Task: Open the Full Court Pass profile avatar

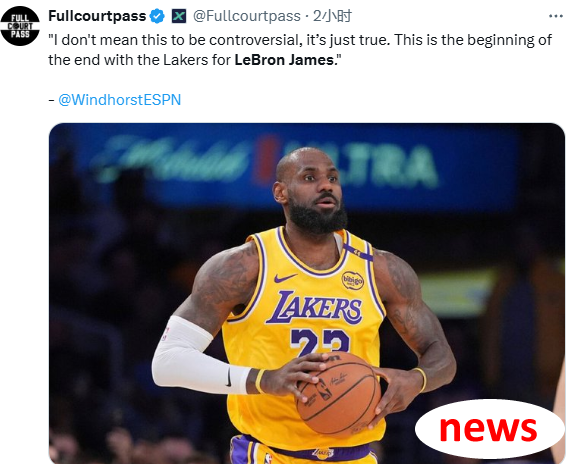Action: [20, 26]
